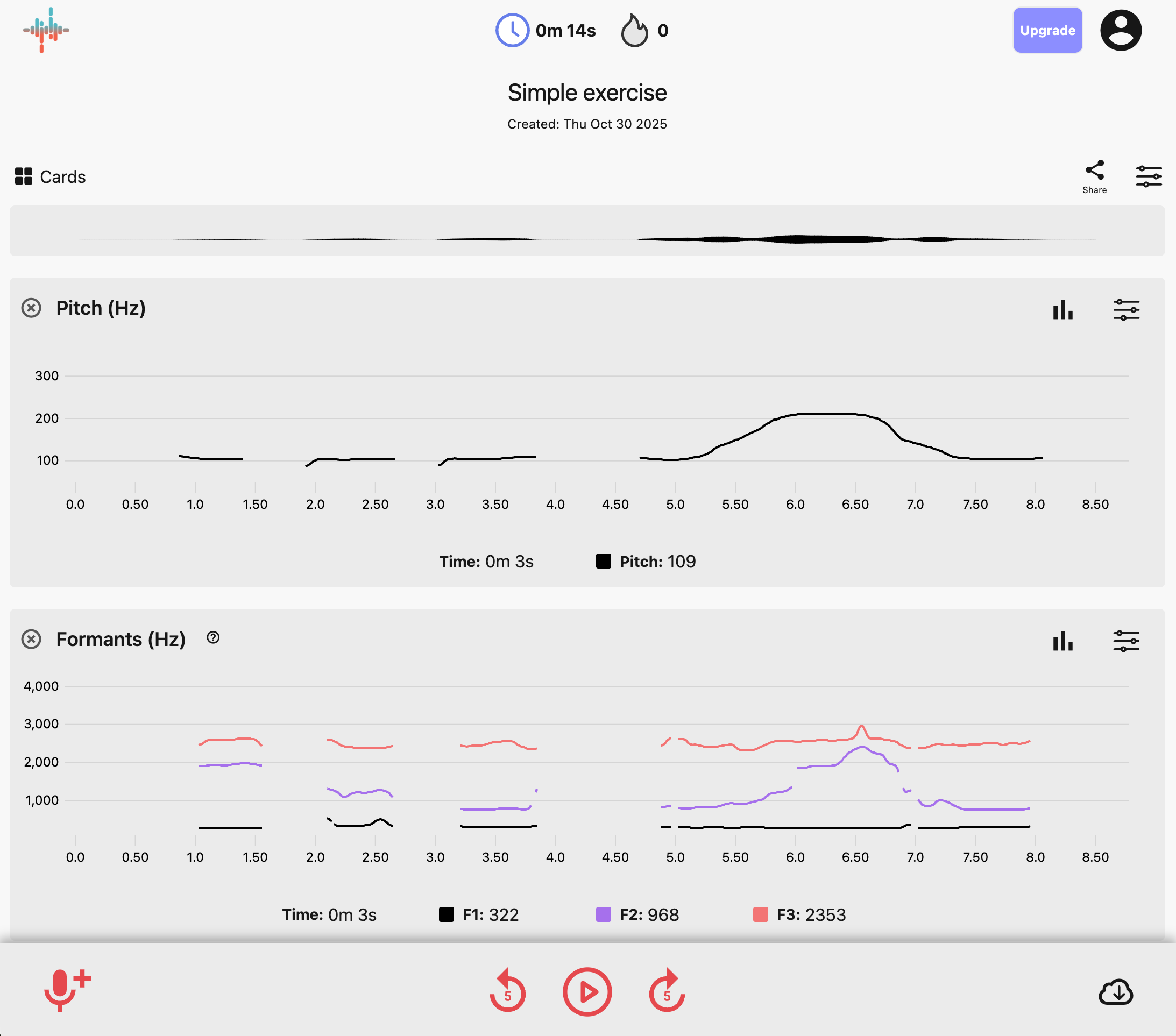Click the black Pitch legend swatch
The height and width of the screenshot is (1036, 1176).
603,561
